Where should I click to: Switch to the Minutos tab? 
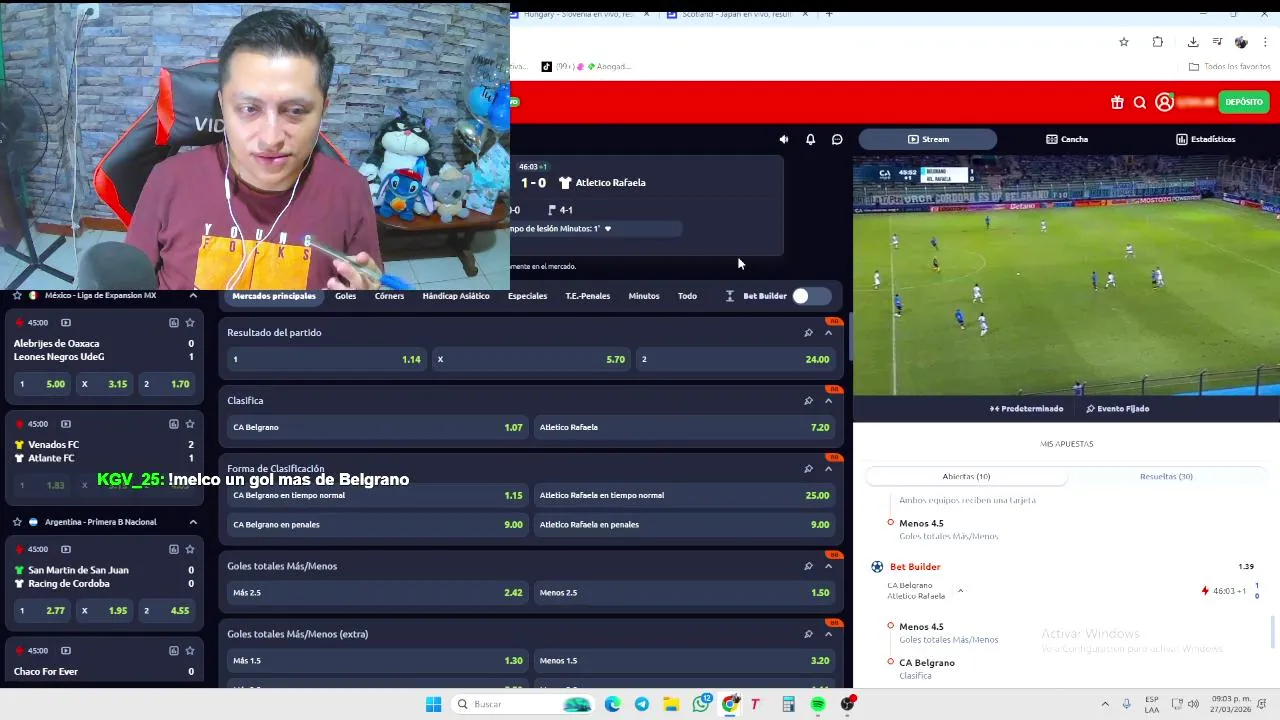(644, 296)
